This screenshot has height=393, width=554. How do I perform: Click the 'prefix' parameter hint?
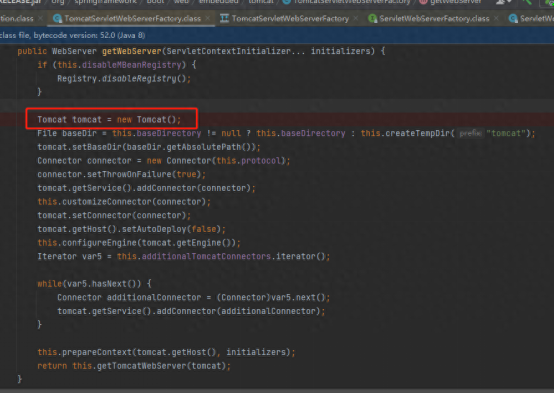pos(470,133)
